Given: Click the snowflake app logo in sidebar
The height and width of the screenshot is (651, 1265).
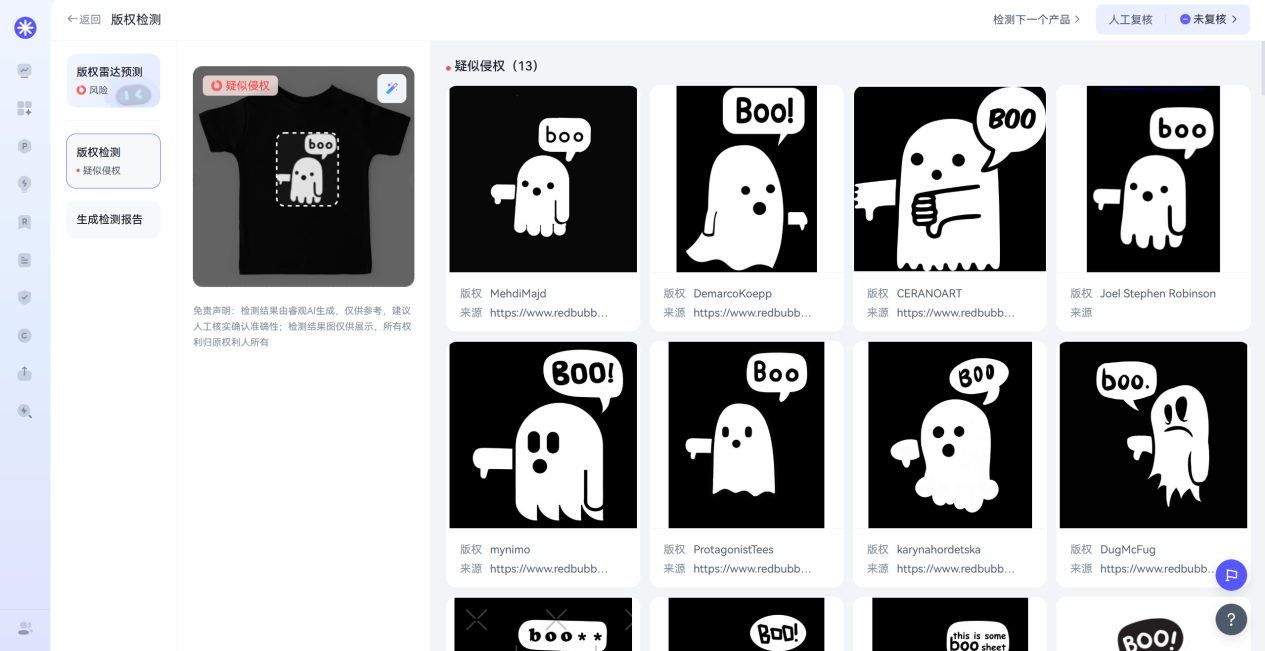Looking at the screenshot, I should [25, 28].
